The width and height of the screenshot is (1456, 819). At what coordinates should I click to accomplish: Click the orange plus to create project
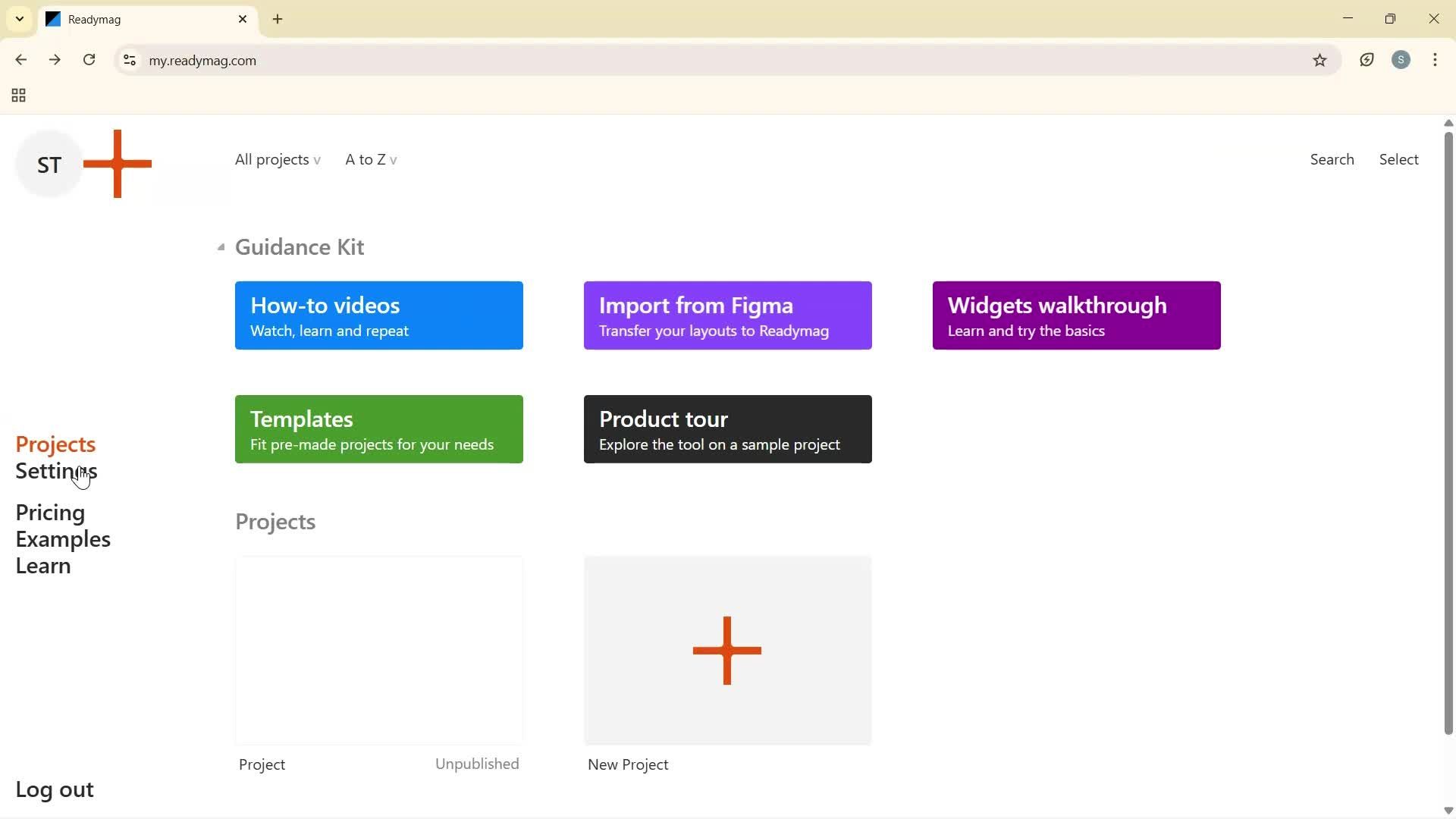tap(118, 163)
